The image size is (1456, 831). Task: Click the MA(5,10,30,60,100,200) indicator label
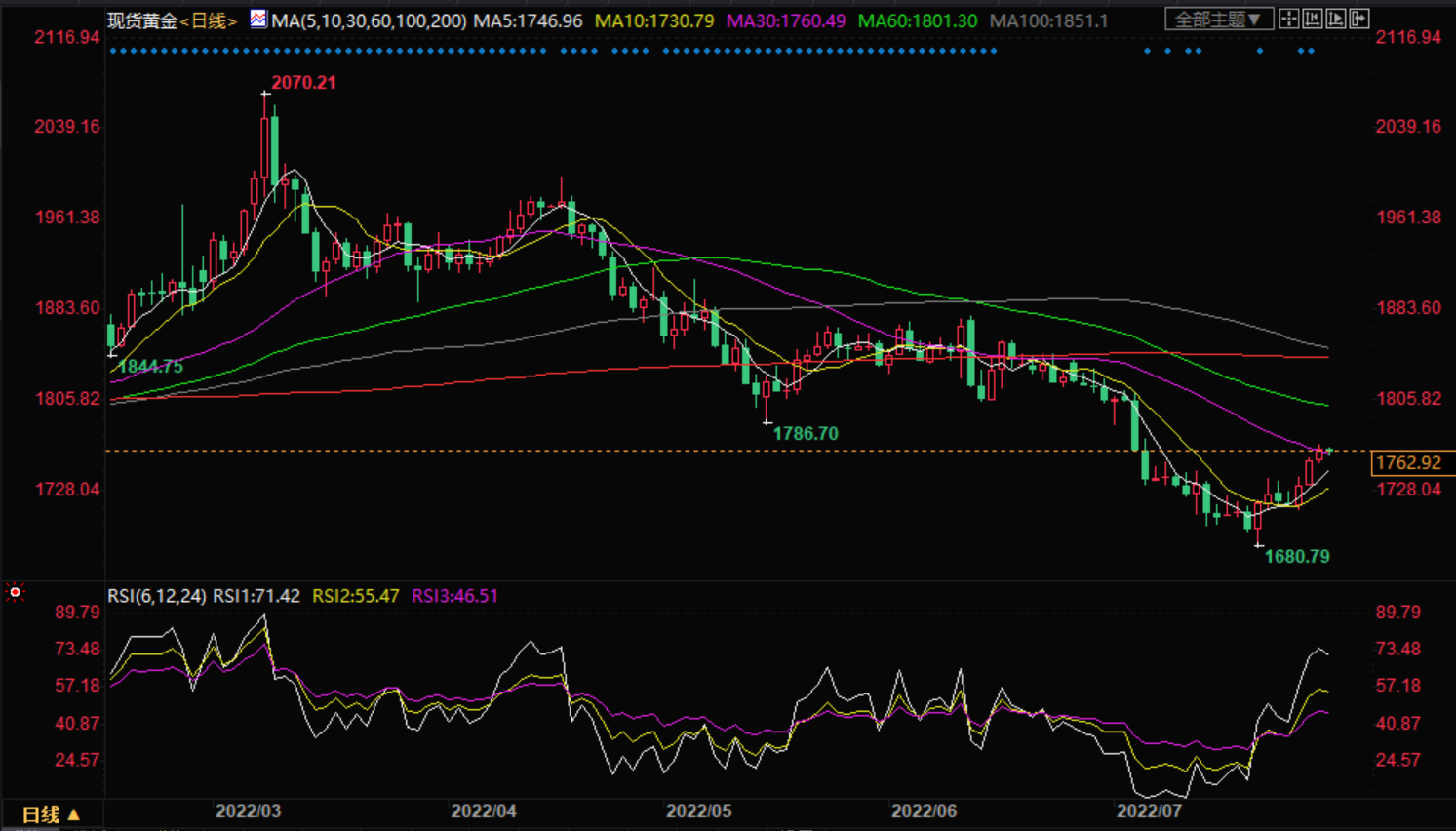369,20
